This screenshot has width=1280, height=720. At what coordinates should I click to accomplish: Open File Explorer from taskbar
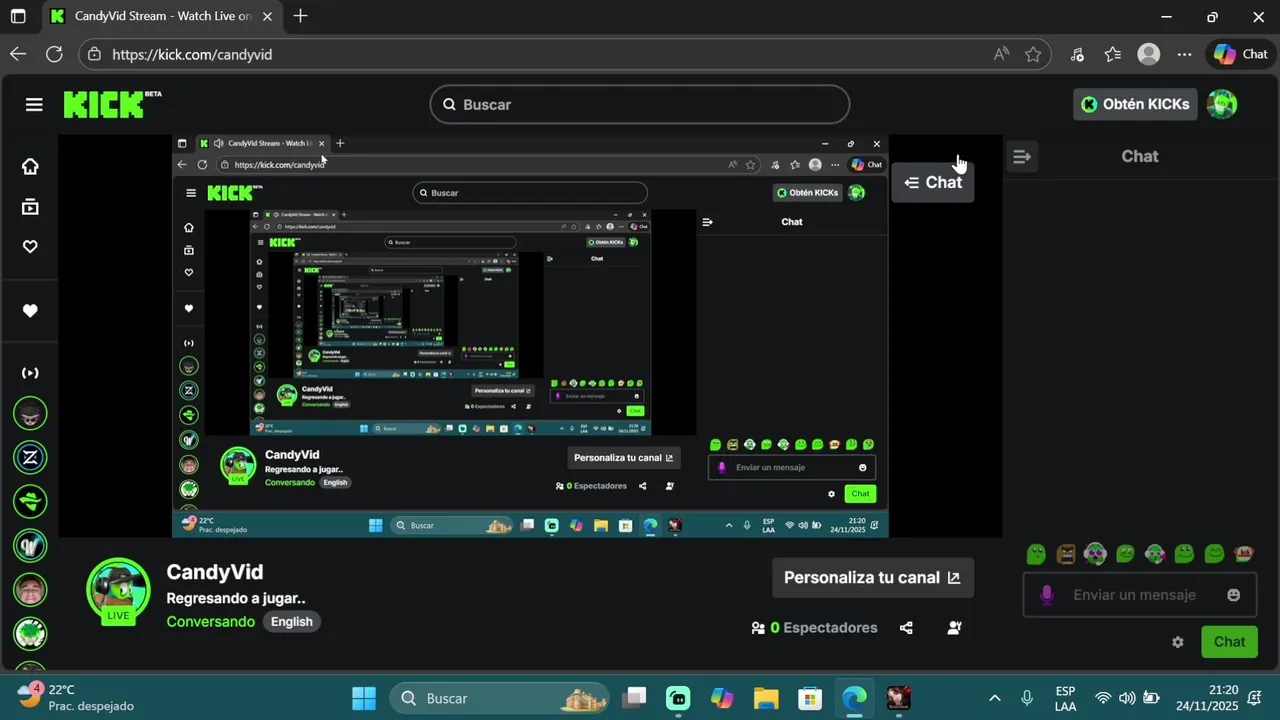coord(766,698)
